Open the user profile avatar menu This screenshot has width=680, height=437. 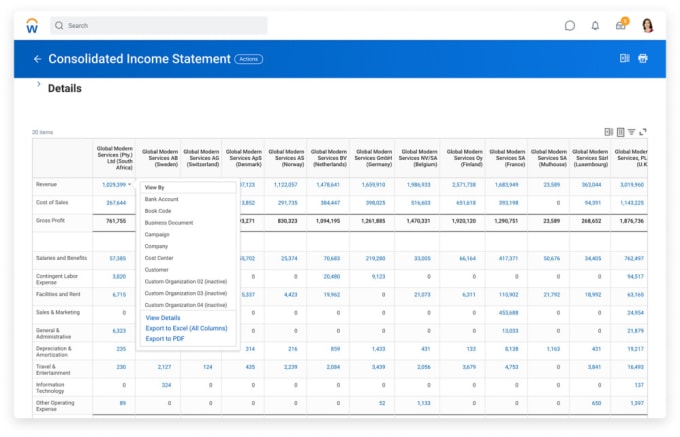648,26
